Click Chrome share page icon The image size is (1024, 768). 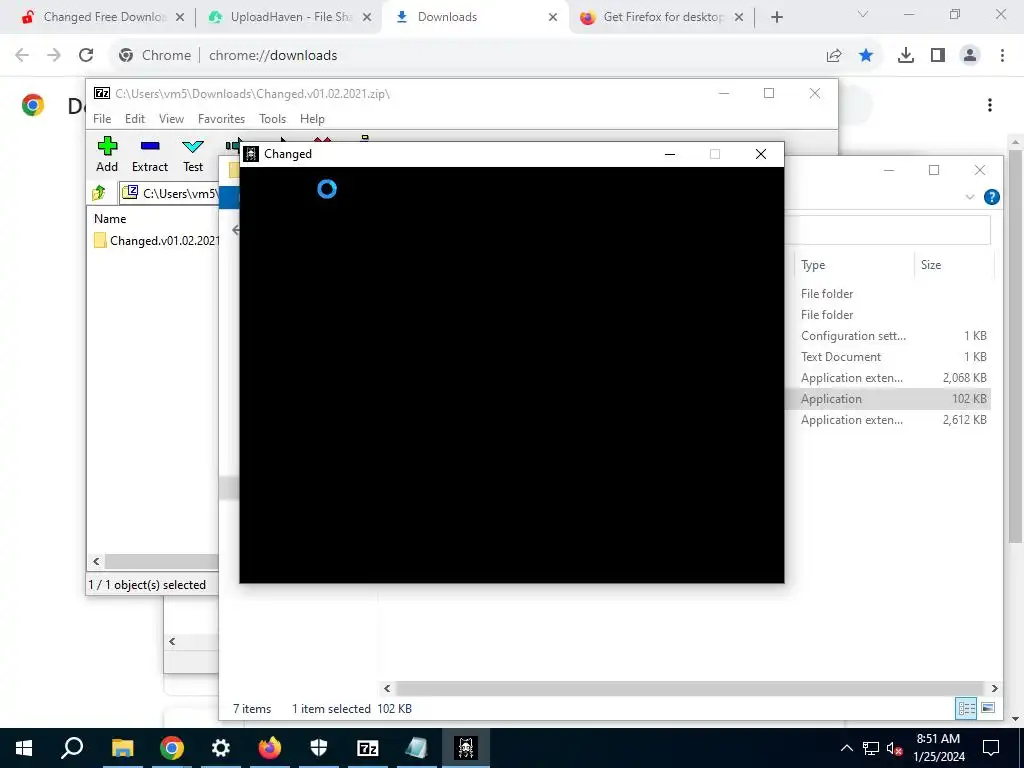coord(834,56)
